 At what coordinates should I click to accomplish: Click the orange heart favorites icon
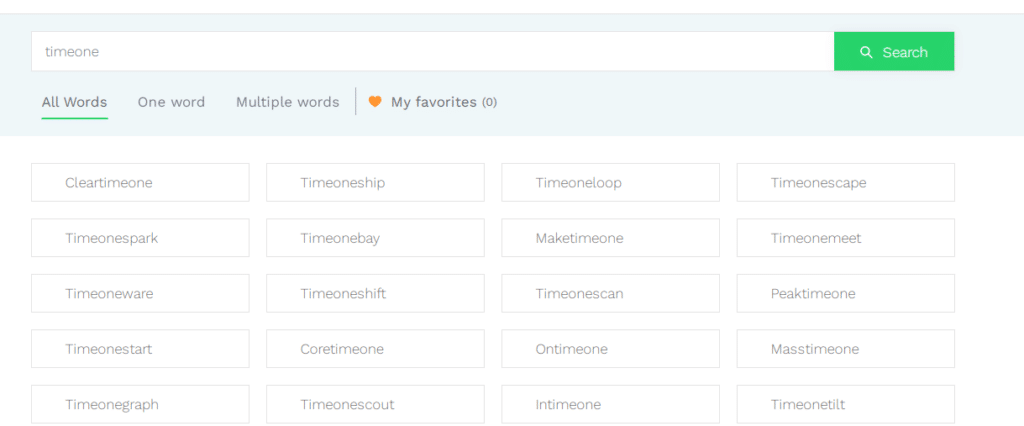(x=375, y=102)
